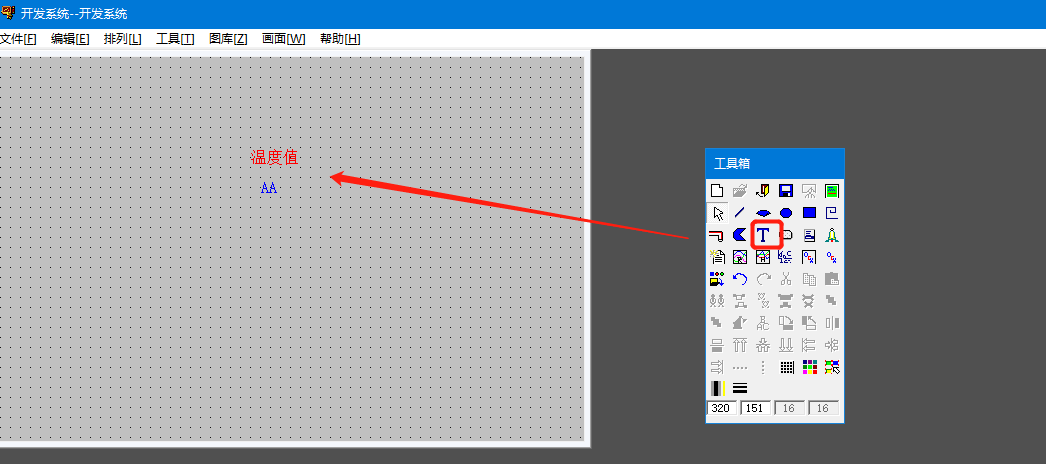
Task: Open the graphics library icon with colored dots
Action: [717, 279]
